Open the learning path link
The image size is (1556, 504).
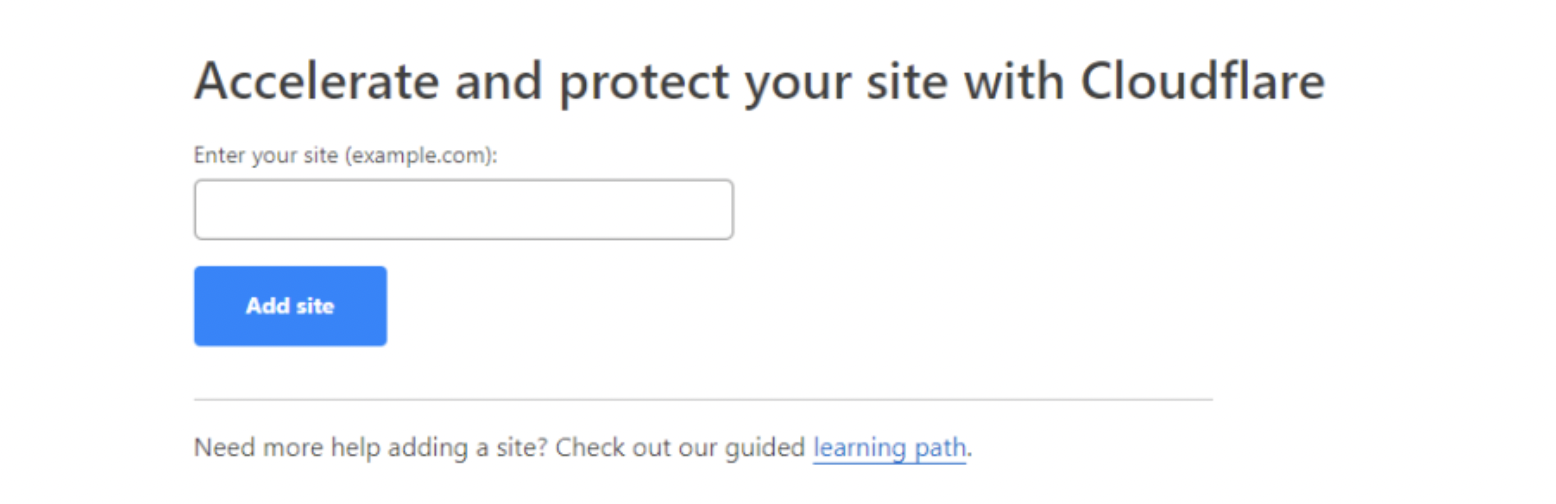[x=889, y=447]
